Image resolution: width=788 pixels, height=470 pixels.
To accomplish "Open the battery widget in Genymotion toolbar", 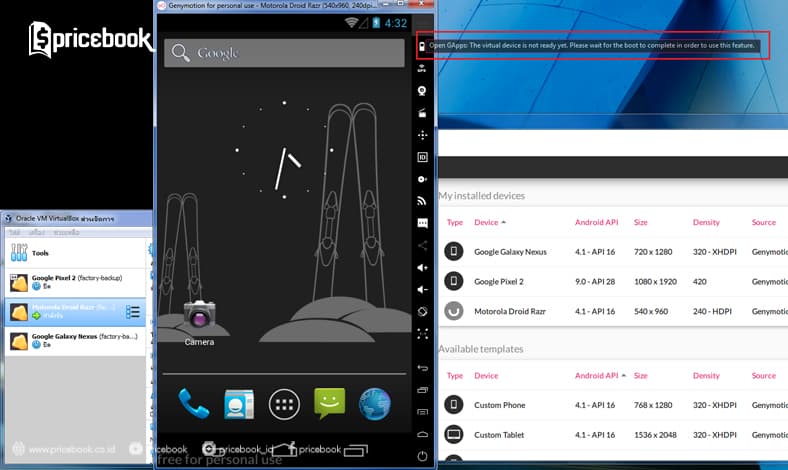I will [x=422, y=46].
